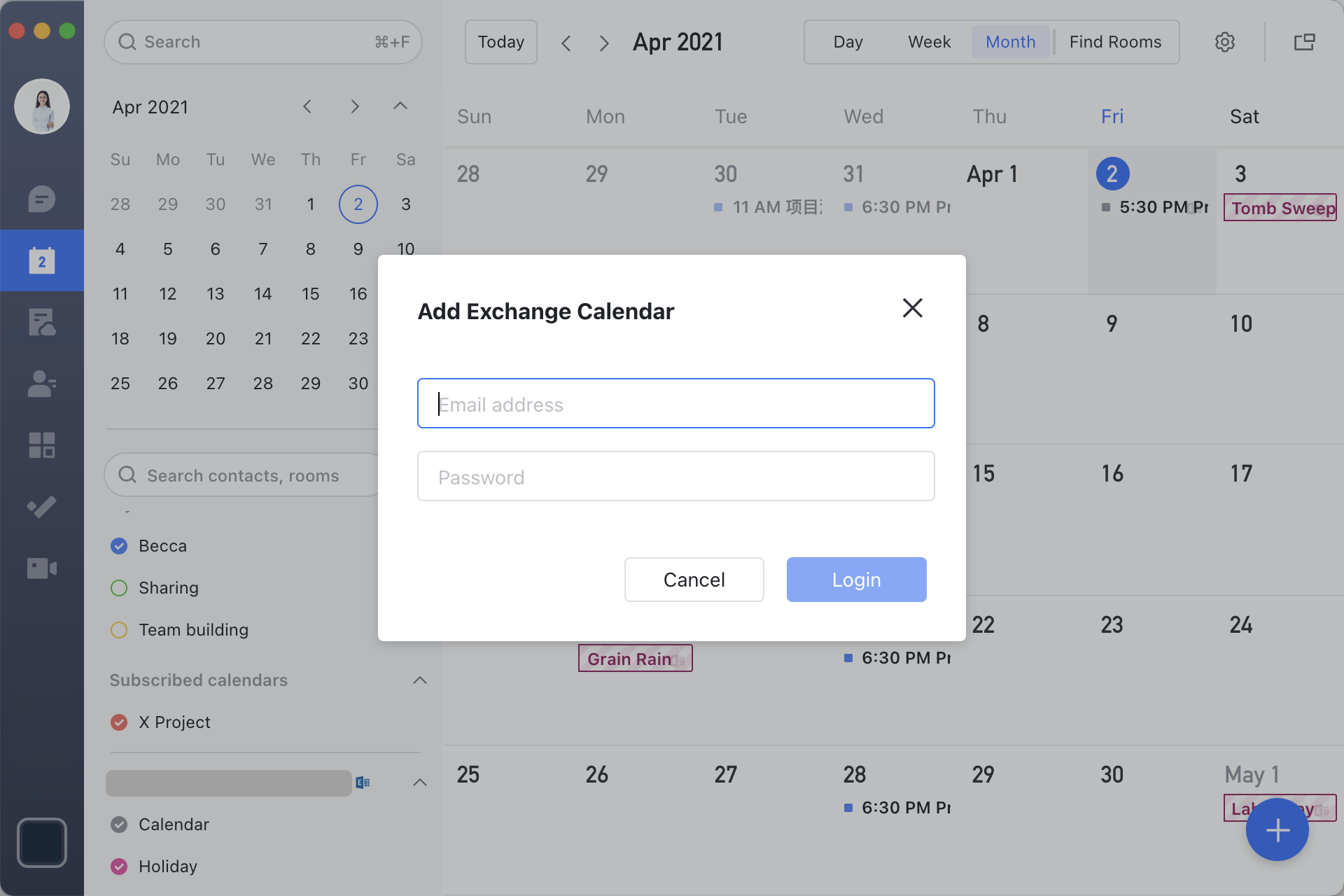
Task: Click the Password input field
Action: (675, 477)
